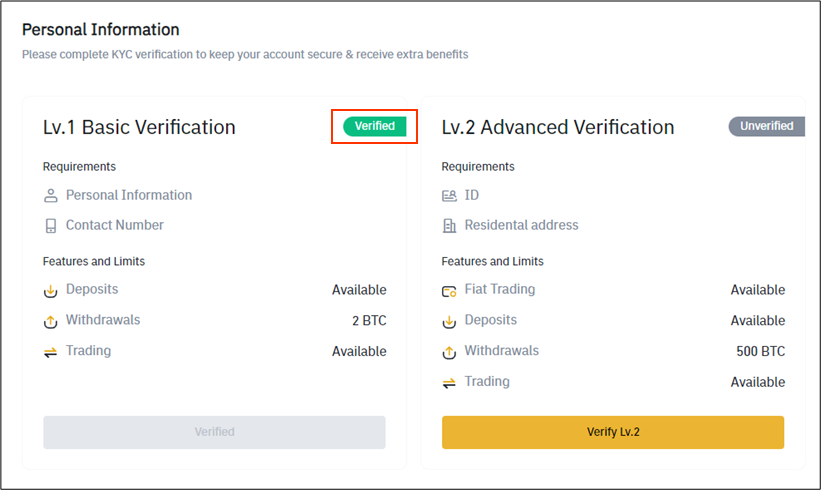Click the Fiat Trading label
The width and height of the screenshot is (821, 490).
pos(500,289)
